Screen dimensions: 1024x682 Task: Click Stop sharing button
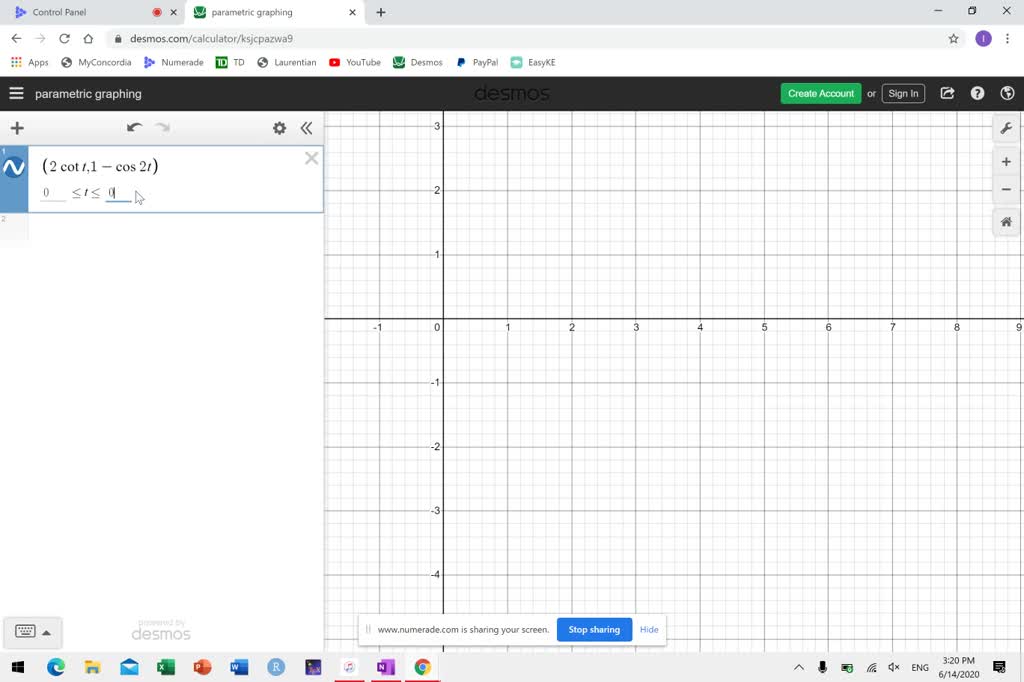click(x=594, y=630)
